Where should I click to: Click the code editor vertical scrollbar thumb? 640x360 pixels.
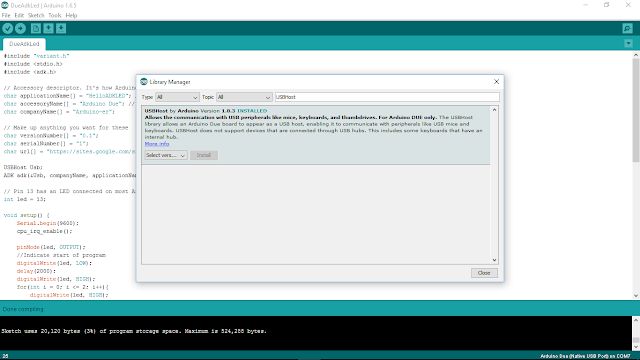tap(636, 110)
